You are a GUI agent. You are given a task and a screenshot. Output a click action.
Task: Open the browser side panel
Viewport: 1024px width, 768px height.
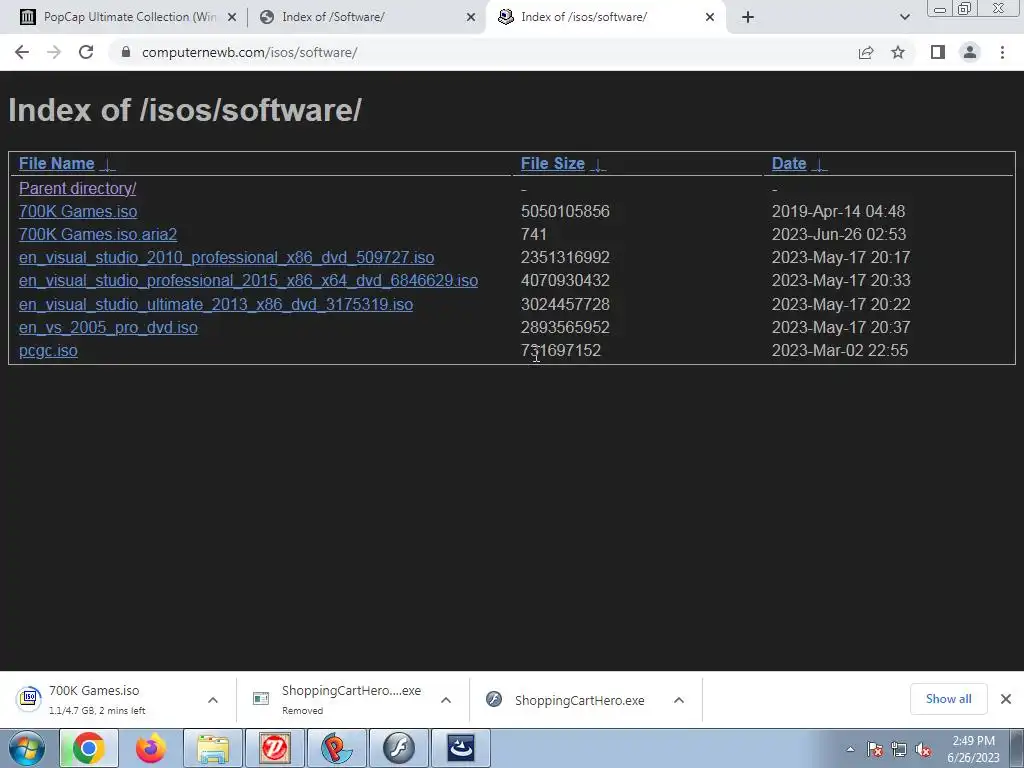tap(938, 52)
